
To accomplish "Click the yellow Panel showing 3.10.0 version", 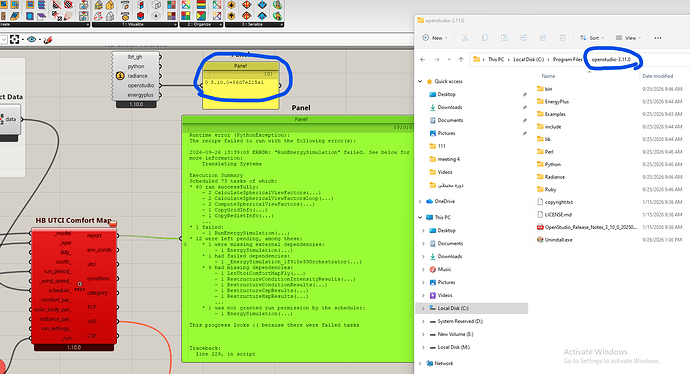I will coord(241,85).
